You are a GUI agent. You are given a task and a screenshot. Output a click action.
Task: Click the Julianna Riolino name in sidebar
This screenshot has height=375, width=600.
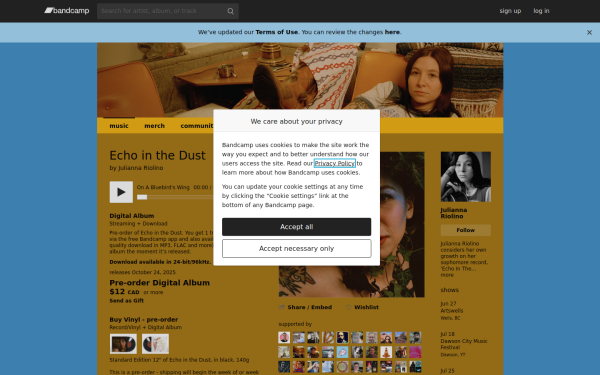pos(453,213)
